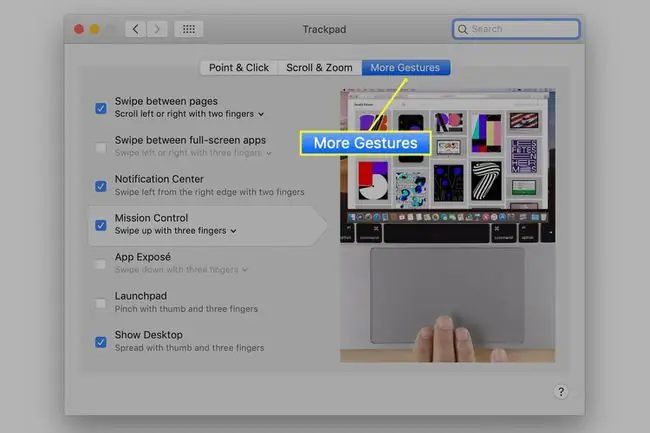
Task: Click Pinch with thumb and three fingers text
Action: pyautogui.click(x=186, y=309)
